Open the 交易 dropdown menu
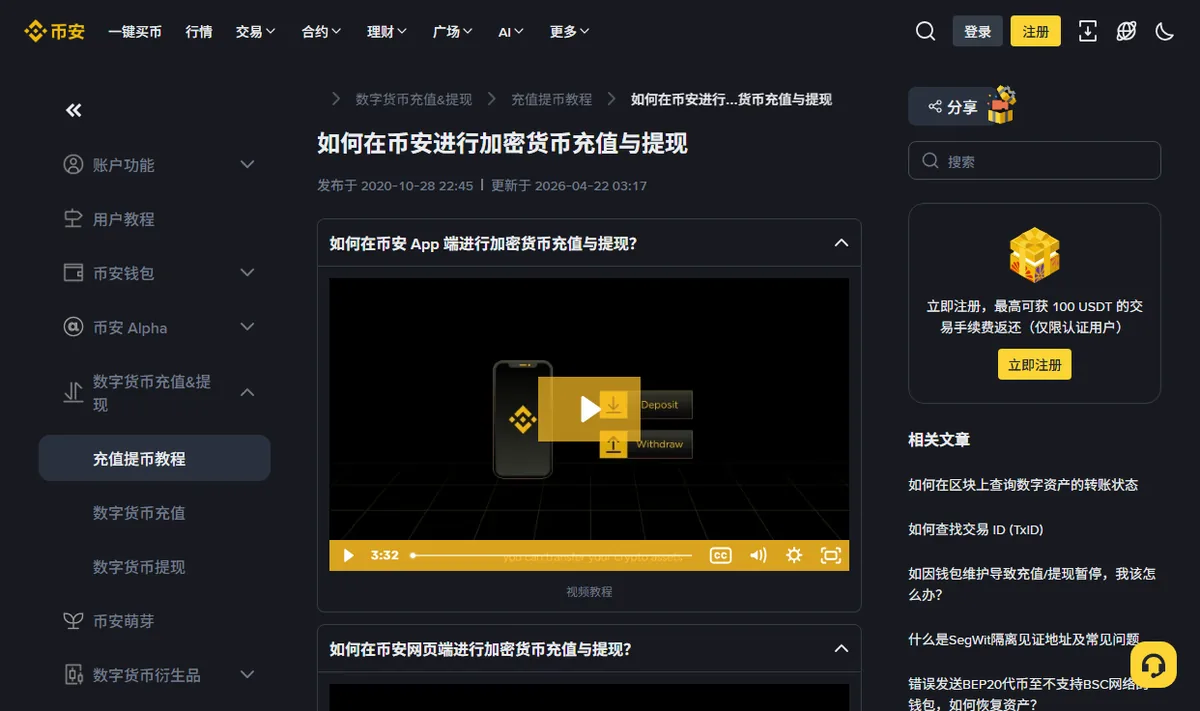 coord(255,31)
